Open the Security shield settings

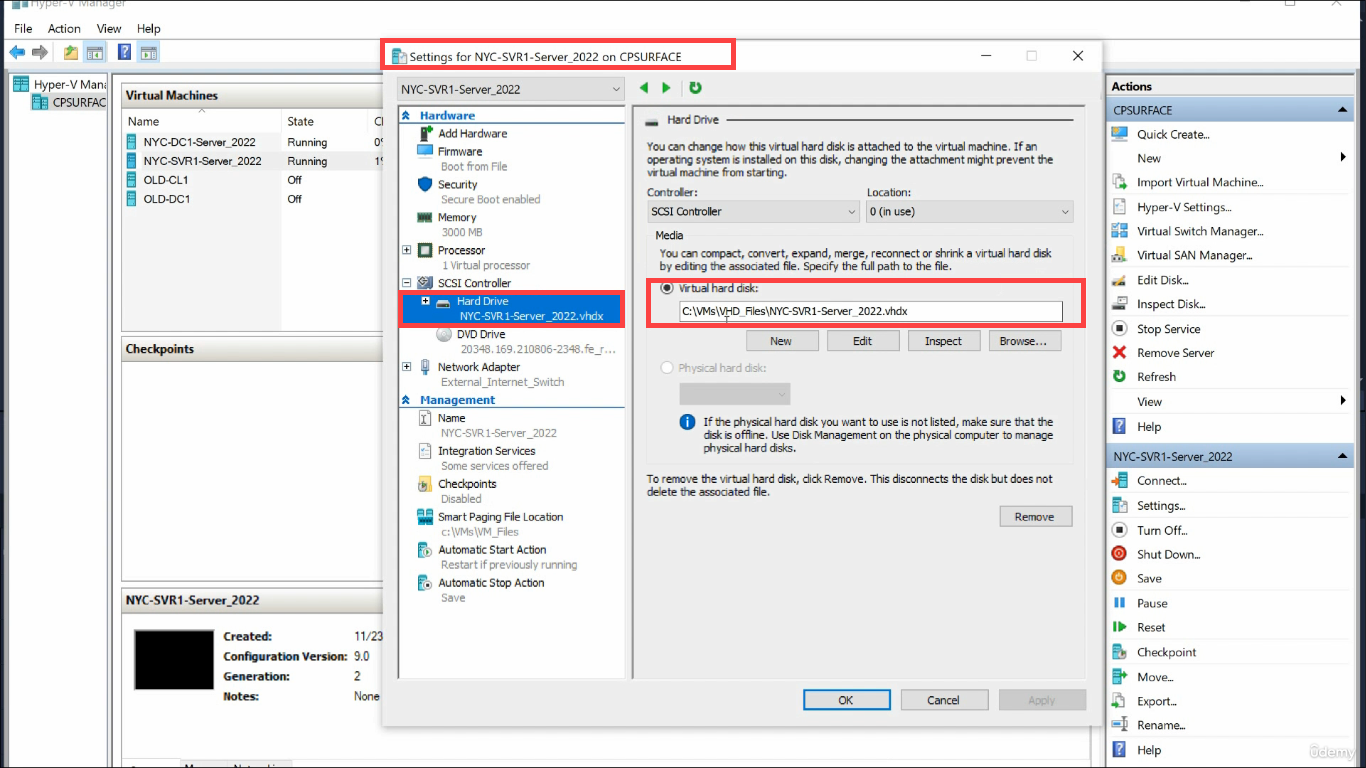click(457, 184)
